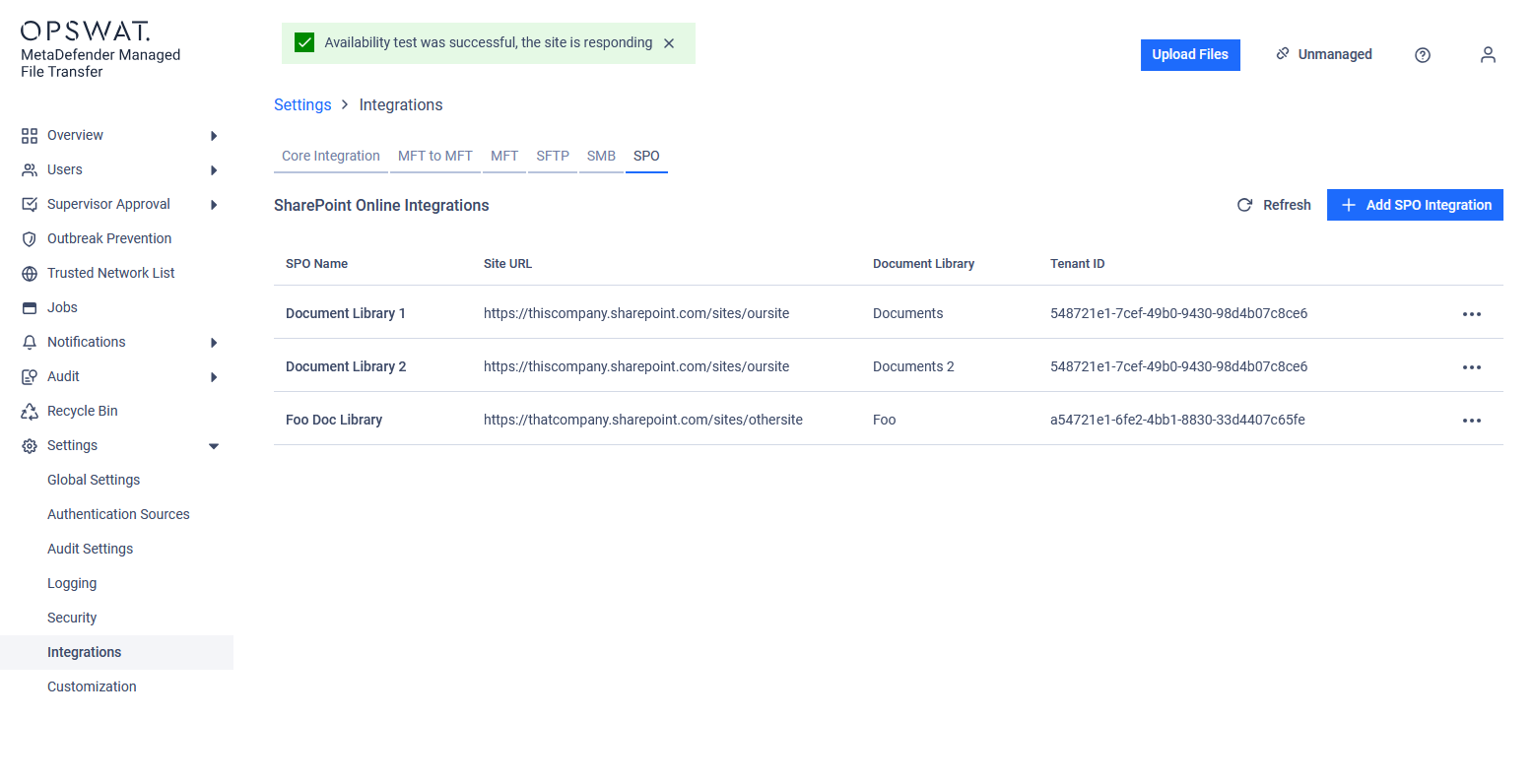The width and height of the screenshot is (1531, 784).
Task: Expand the Users submenu arrow
Action: tap(214, 170)
